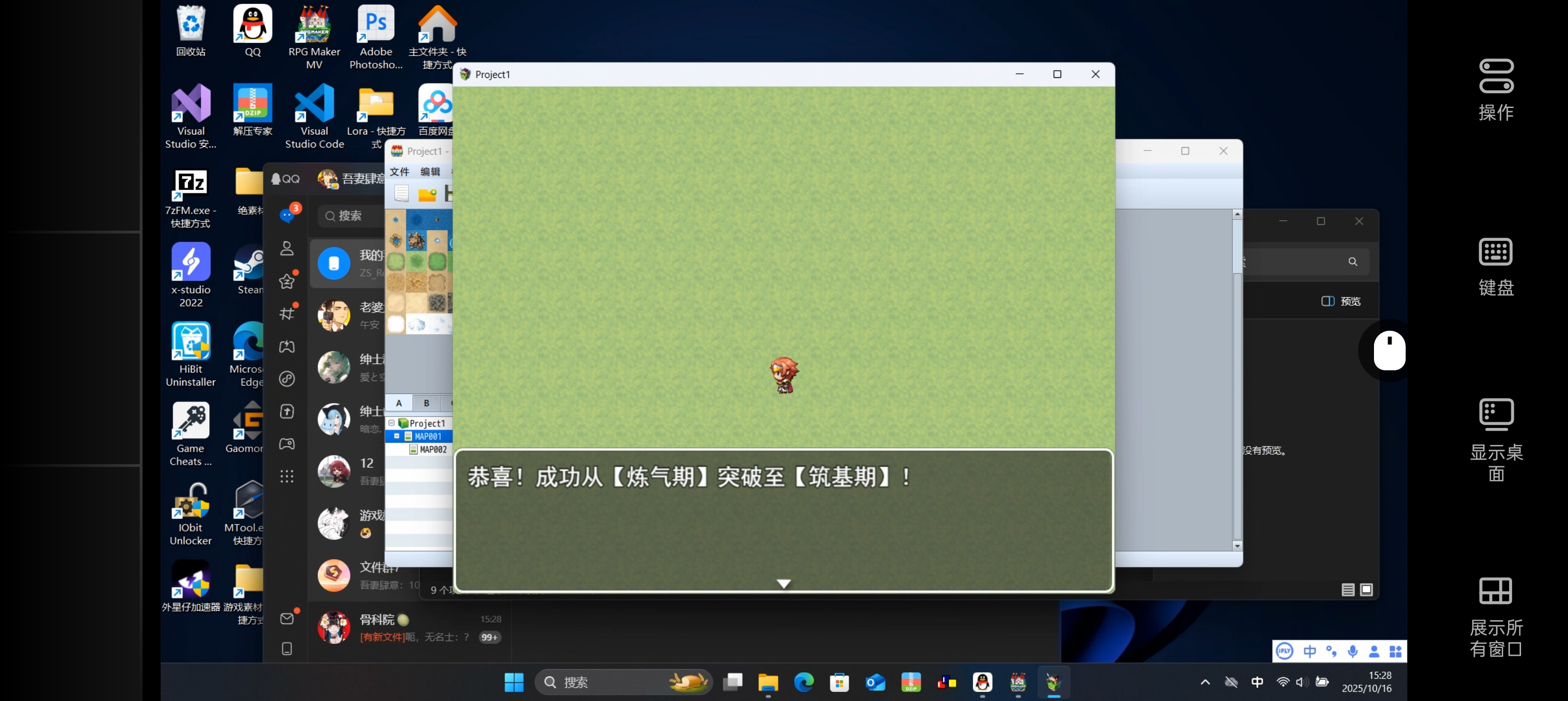
Task: Open the IObit Unlocker desktop shortcut
Action: point(191,513)
